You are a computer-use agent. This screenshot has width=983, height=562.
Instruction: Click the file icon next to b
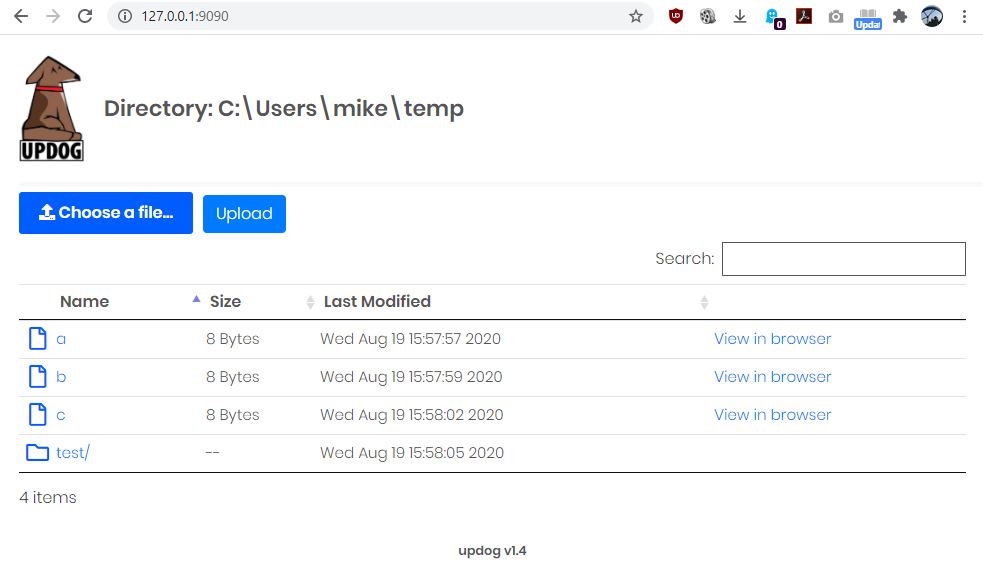click(x=38, y=376)
